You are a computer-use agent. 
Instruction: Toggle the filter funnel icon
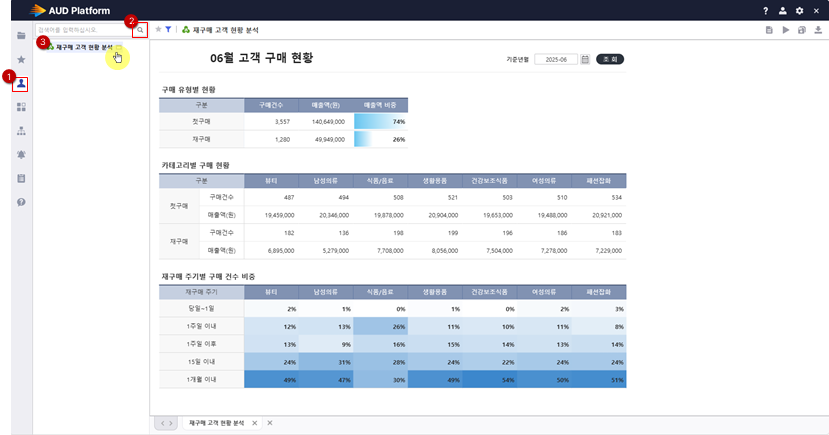[168, 30]
